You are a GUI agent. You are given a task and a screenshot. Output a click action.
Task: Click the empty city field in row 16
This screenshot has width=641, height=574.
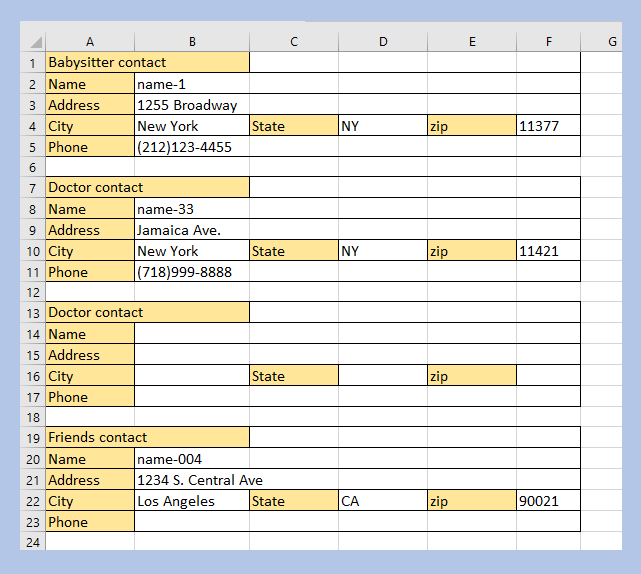(x=192, y=375)
